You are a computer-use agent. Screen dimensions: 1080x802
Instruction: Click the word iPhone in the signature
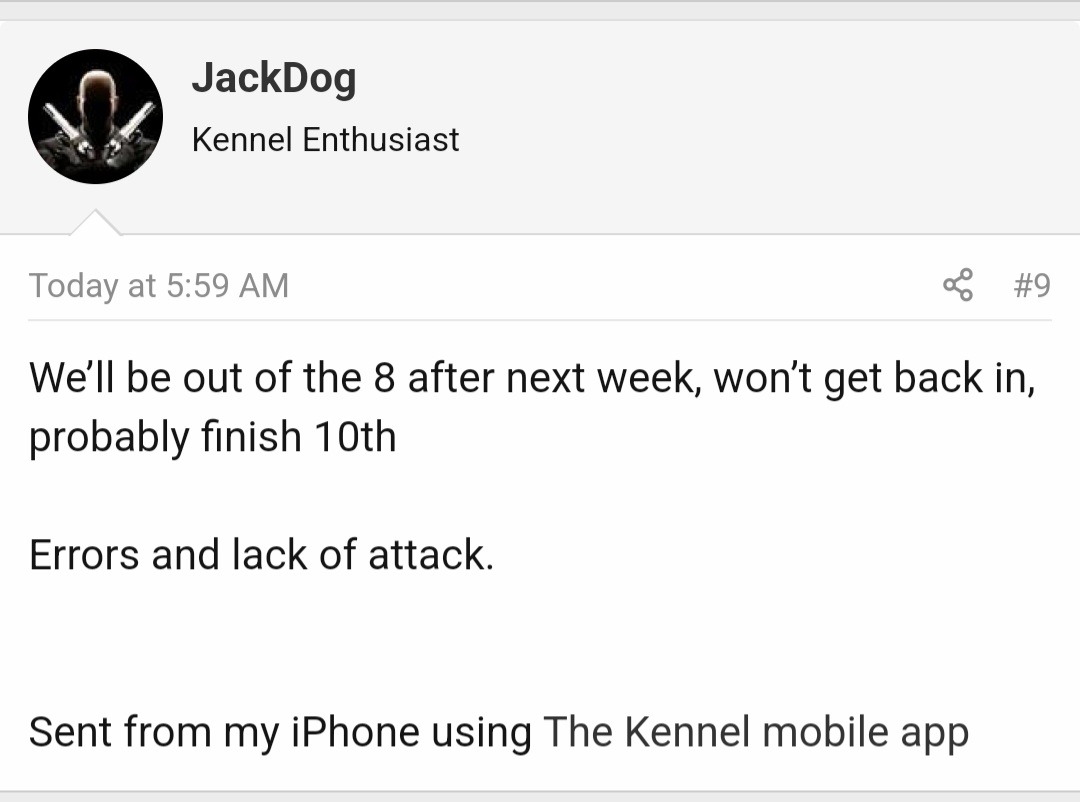[x=355, y=732]
